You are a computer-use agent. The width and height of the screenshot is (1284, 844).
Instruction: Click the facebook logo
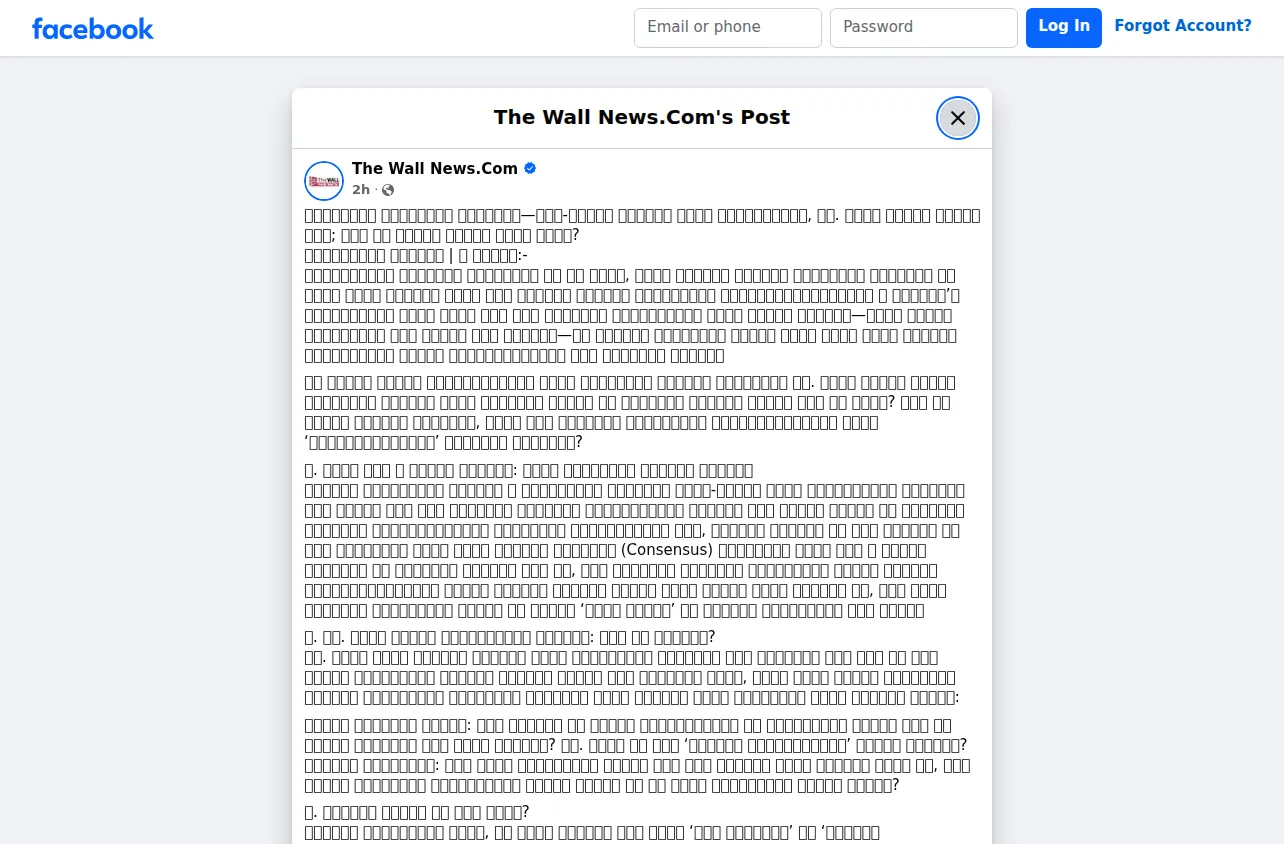click(92, 28)
